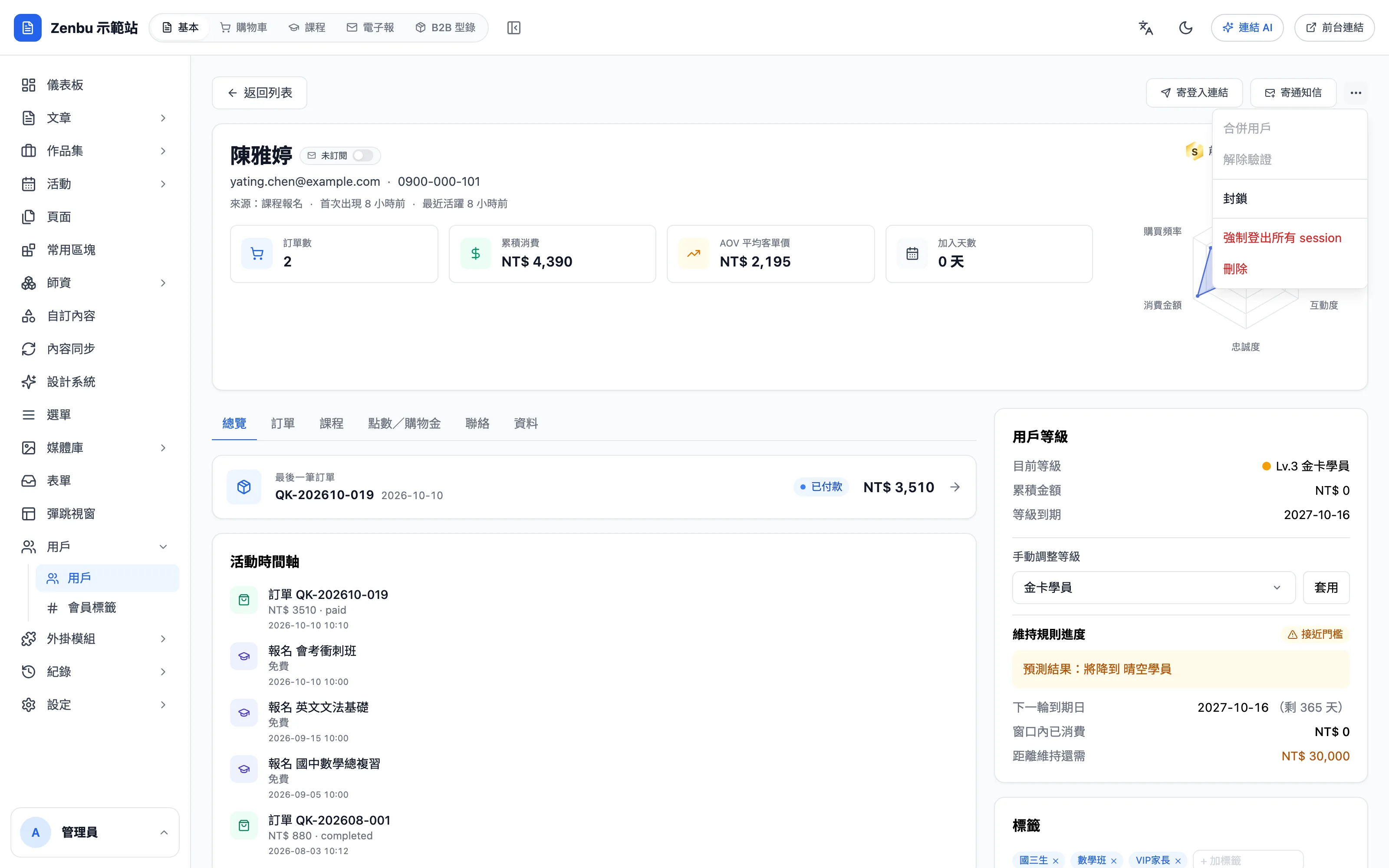Switch to the 點數／購物金 tab
Image resolution: width=1389 pixels, height=868 pixels.
tap(404, 424)
